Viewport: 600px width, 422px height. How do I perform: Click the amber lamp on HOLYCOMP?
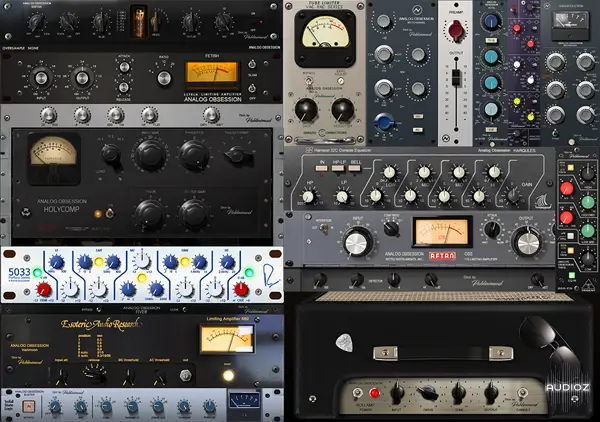[x=98, y=213]
